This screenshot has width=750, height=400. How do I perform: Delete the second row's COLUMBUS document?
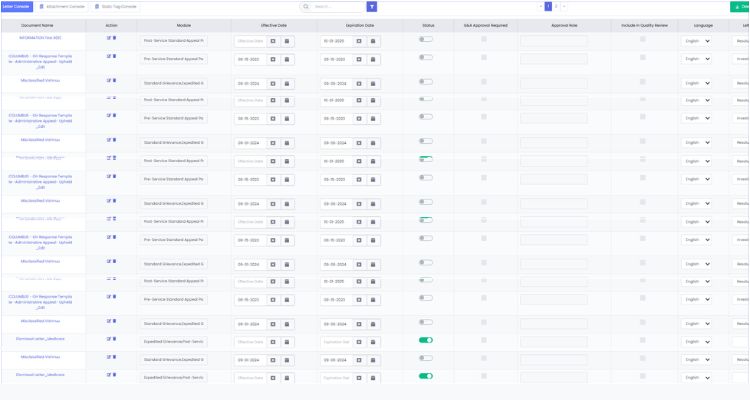114,56
